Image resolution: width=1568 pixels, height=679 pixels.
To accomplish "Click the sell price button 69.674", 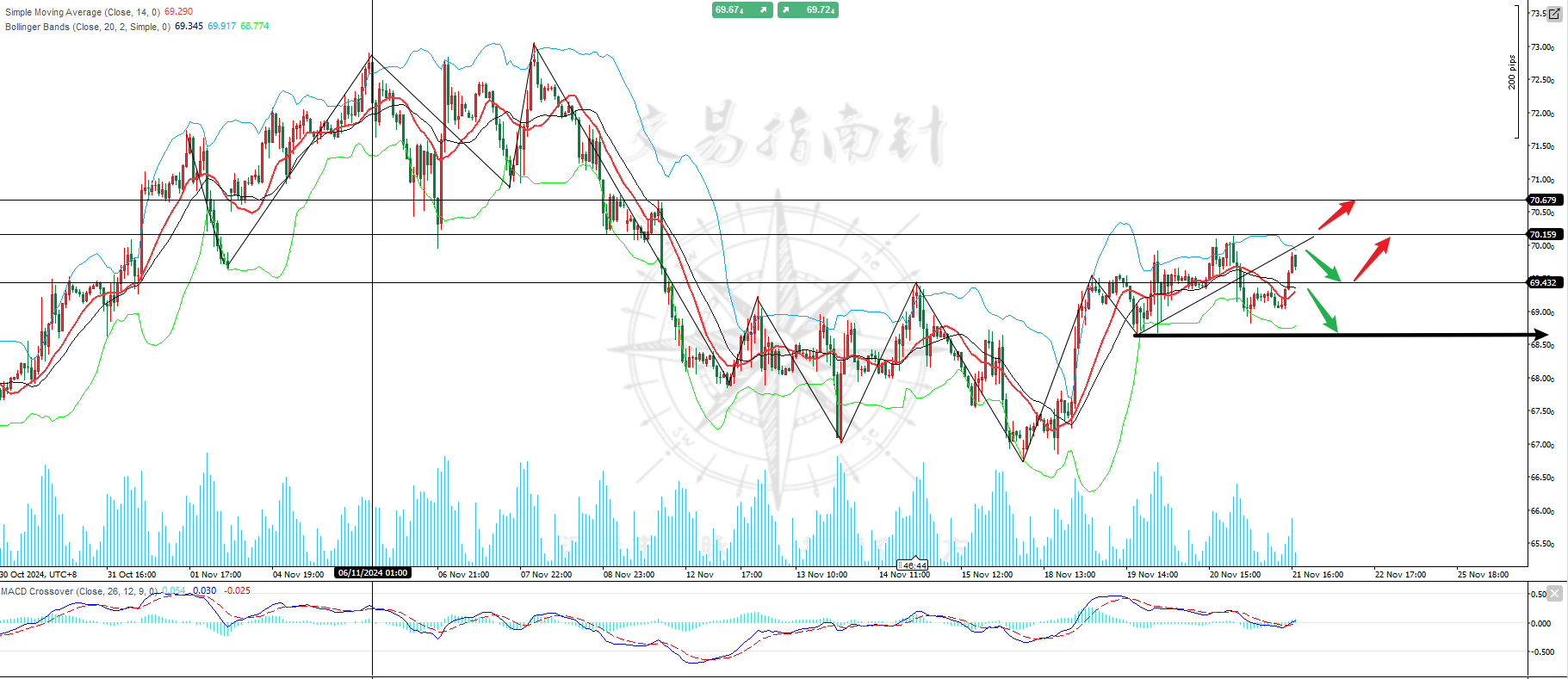I will pyautogui.click(x=742, y=9).
